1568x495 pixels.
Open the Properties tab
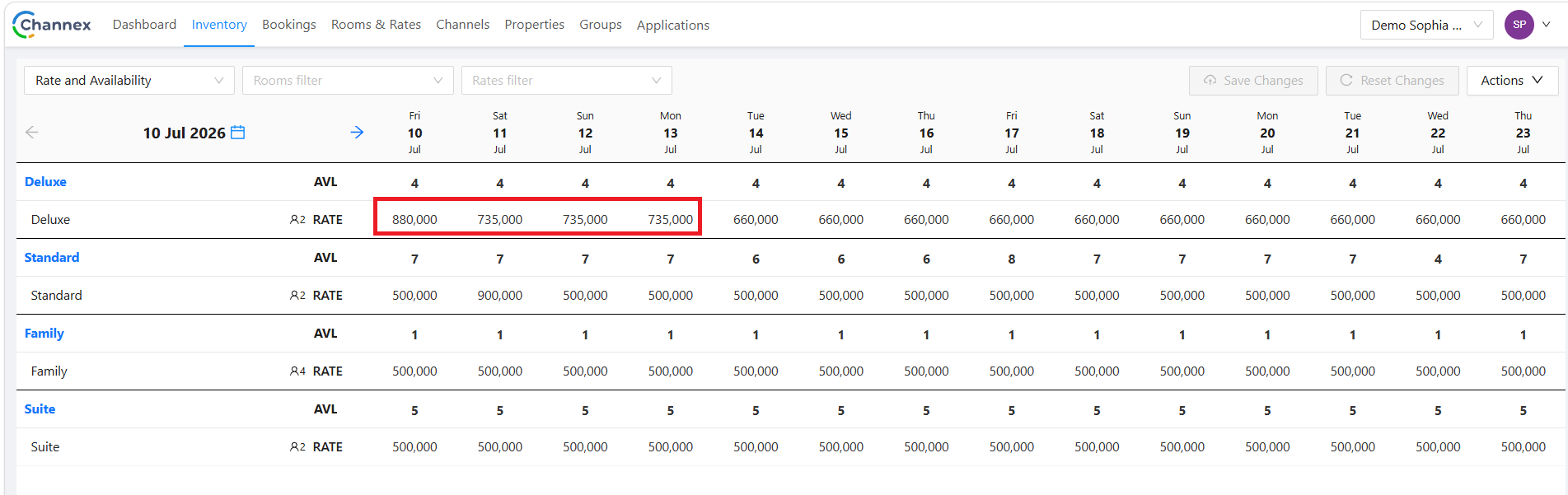coord(534,25)
